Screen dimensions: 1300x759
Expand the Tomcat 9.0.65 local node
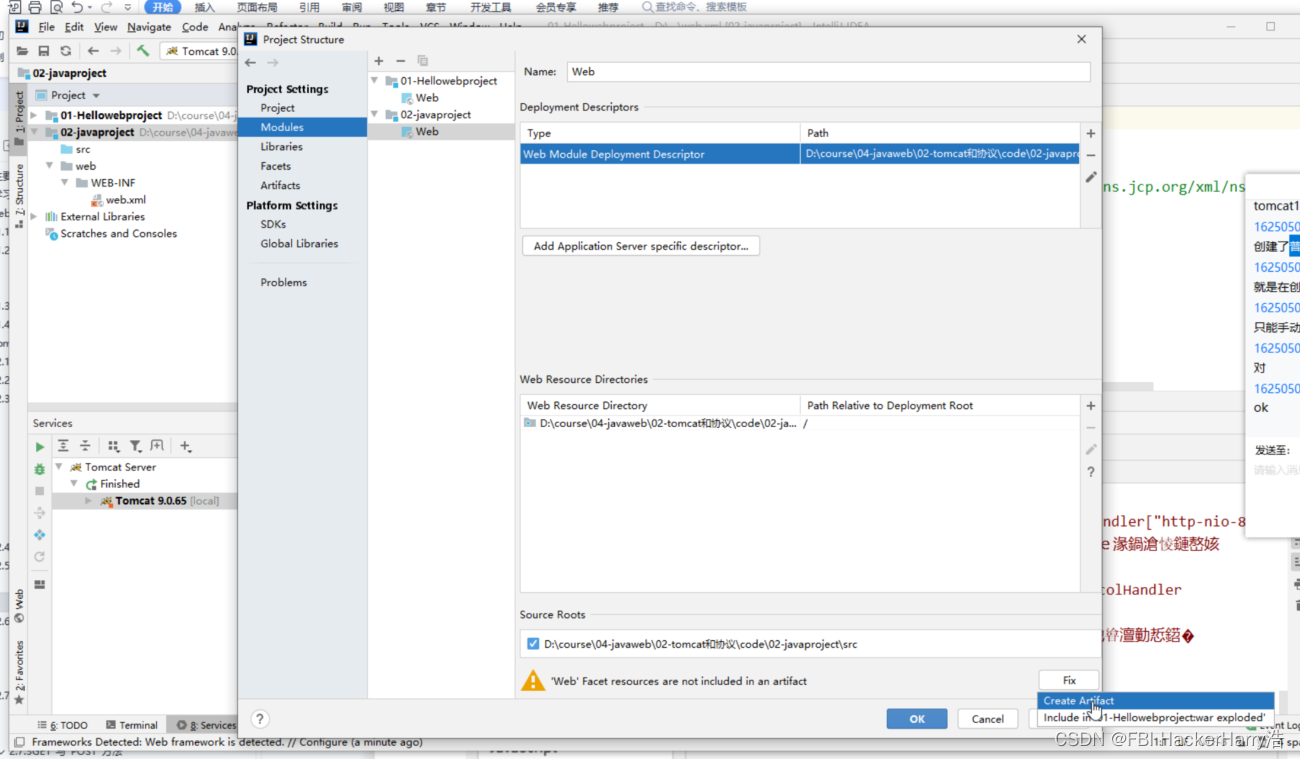click(x=88, y=501)
